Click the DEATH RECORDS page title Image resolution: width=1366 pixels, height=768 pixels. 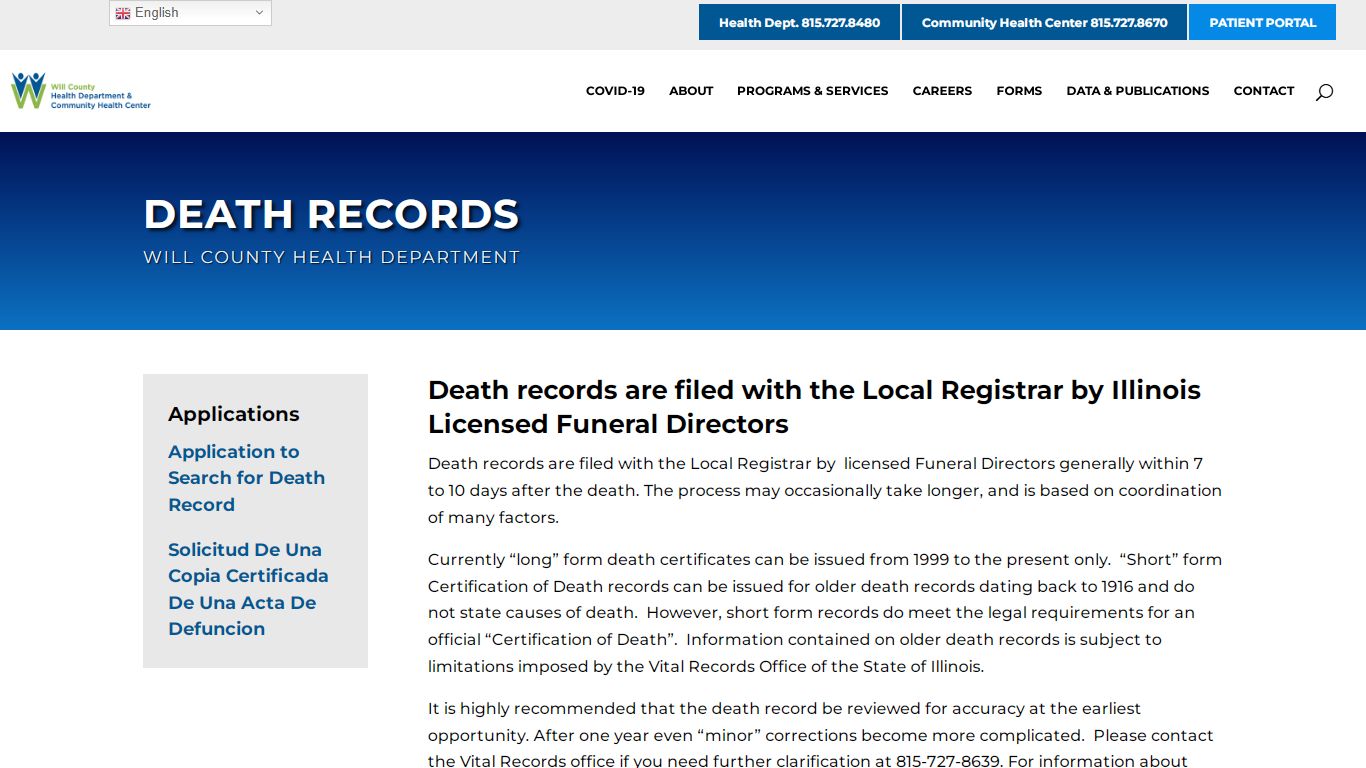tap(331, 214)
